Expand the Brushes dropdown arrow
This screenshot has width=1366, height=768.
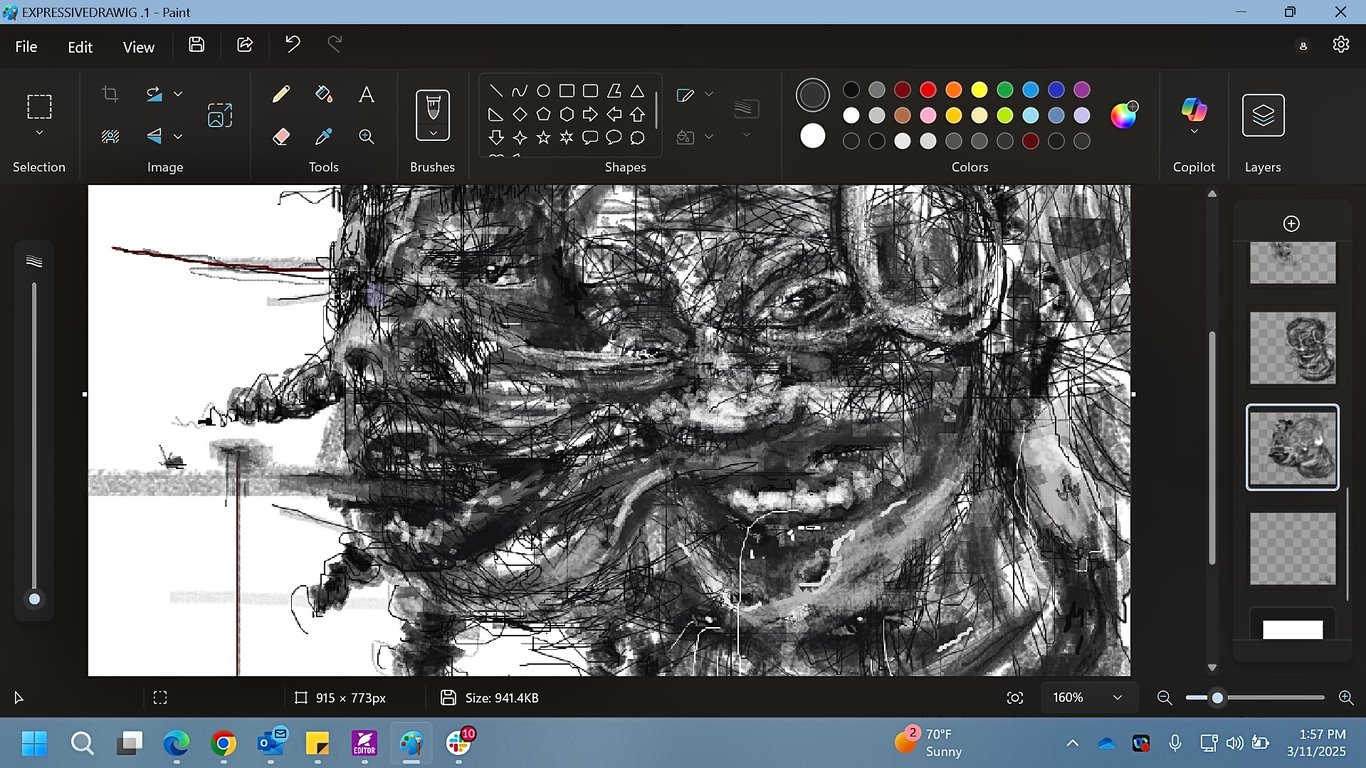click(x=433, y=132)
